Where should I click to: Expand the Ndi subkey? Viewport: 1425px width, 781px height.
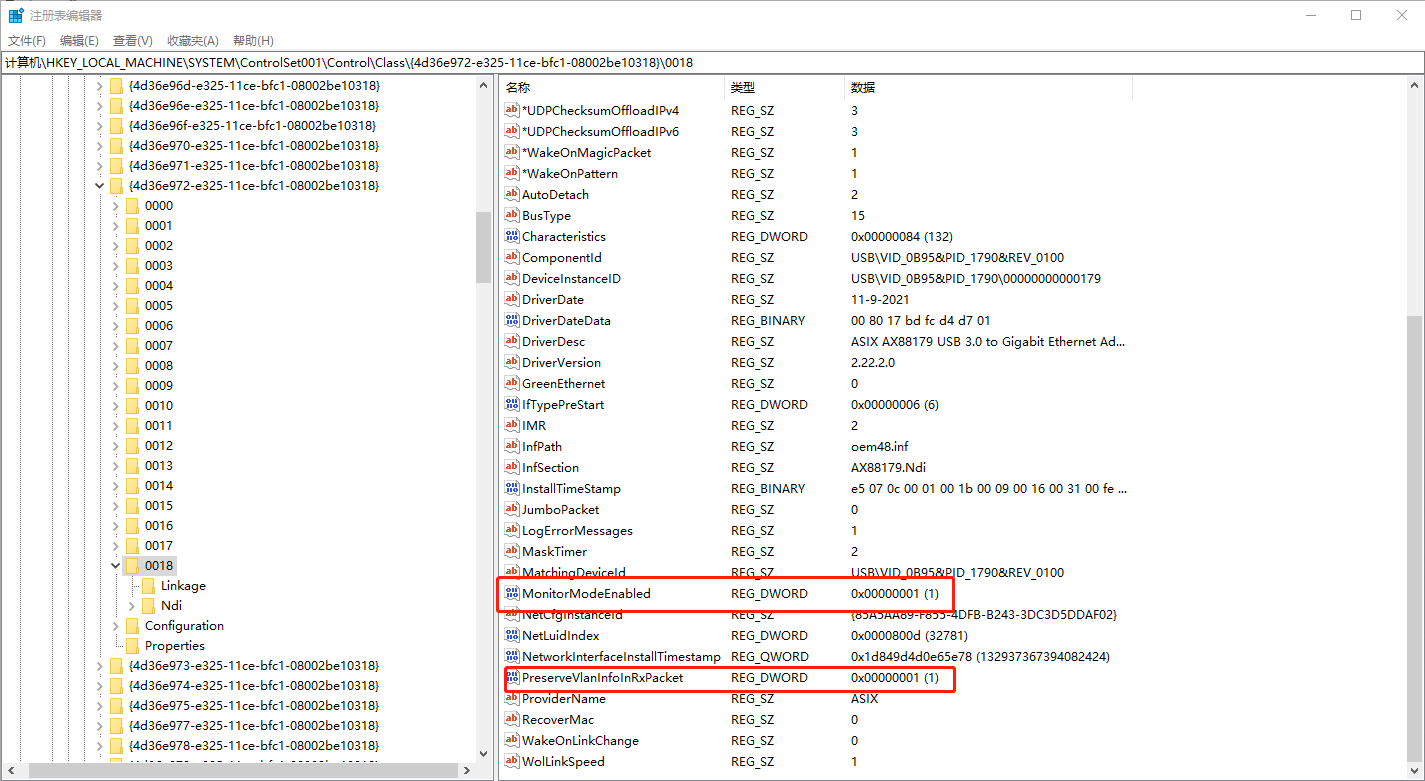pos(131,605)
